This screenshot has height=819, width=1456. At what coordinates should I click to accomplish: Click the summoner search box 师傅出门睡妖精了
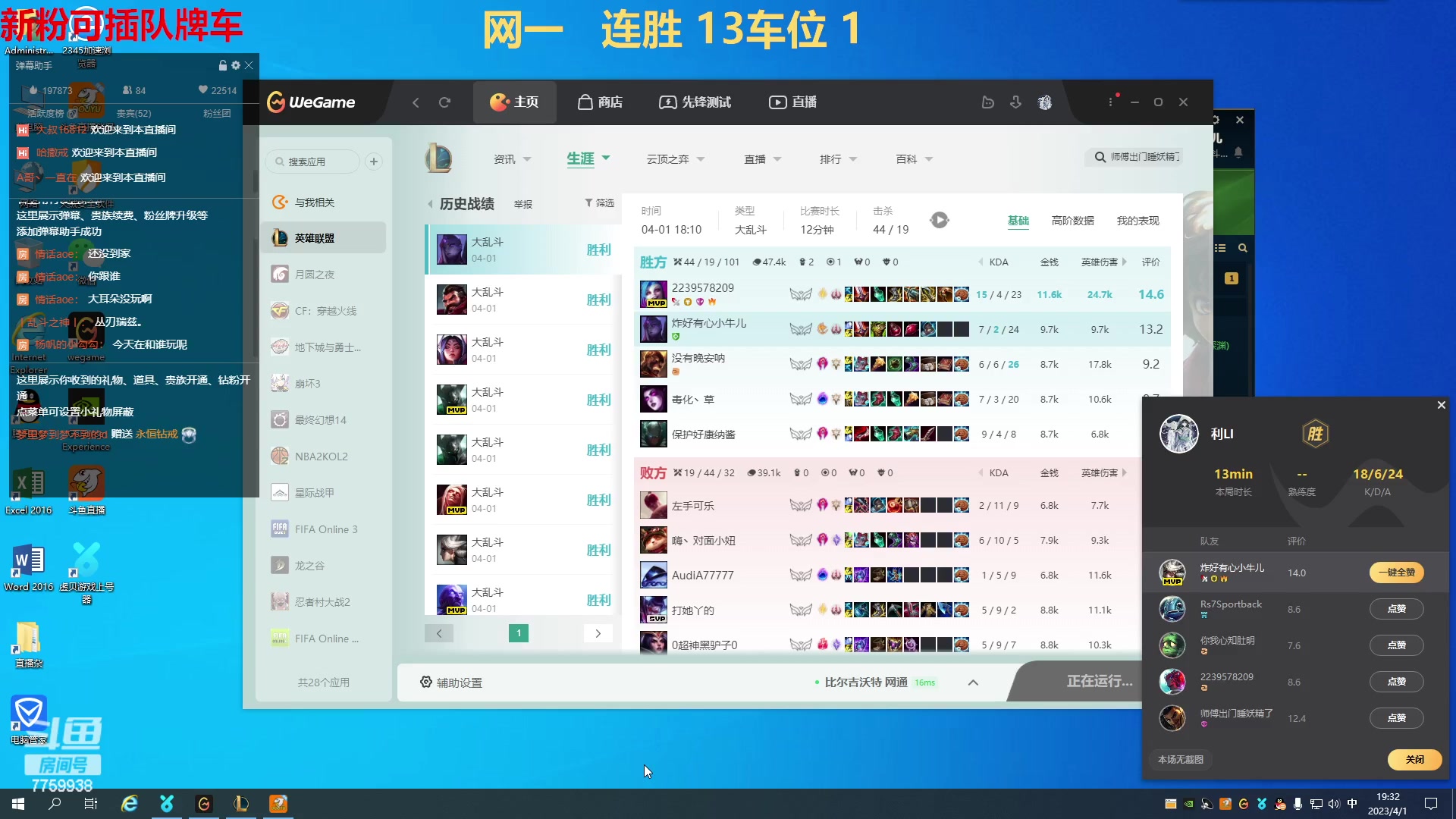coord(1134,157)
